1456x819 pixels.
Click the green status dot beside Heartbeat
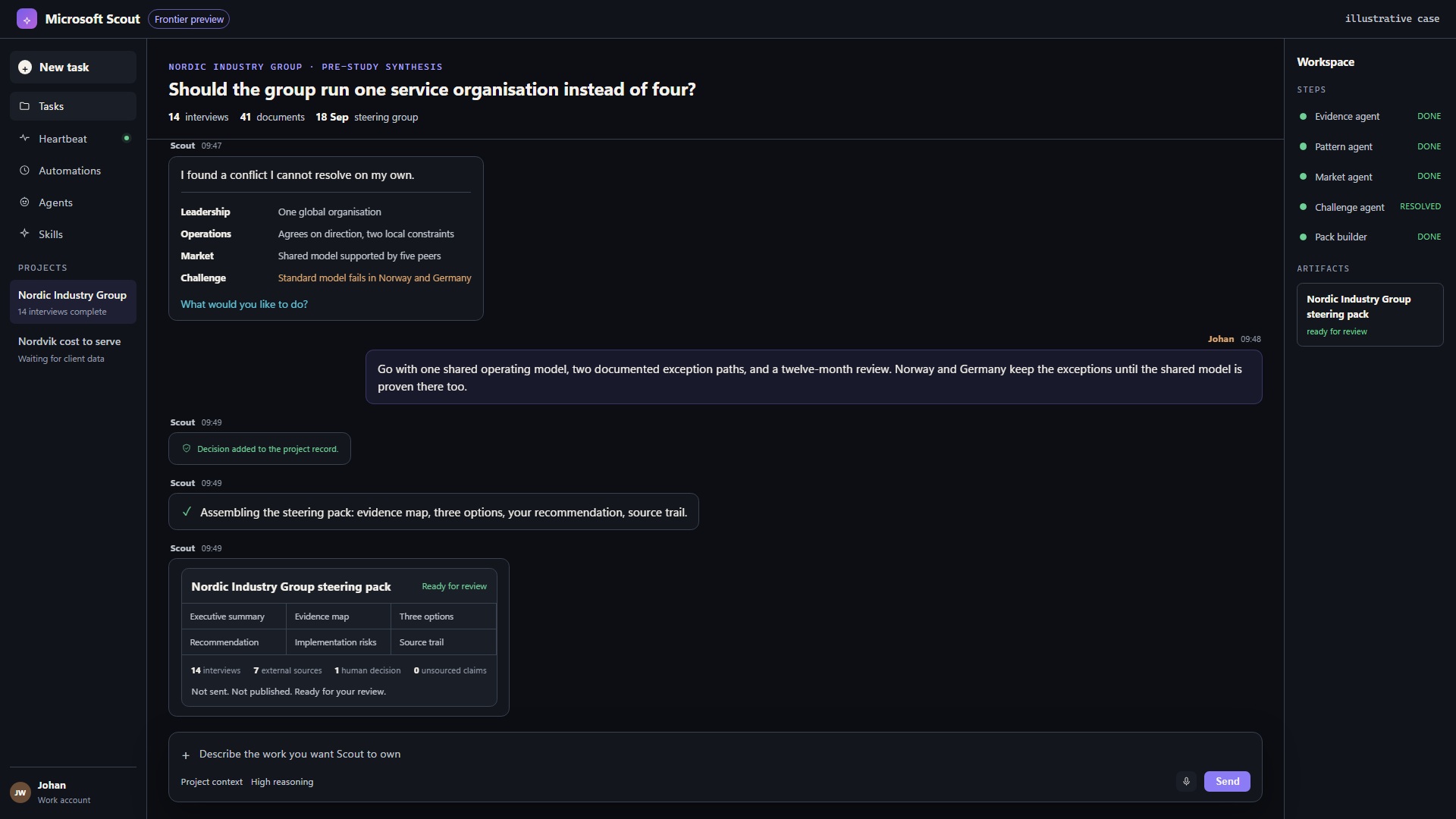pos(127,138)
